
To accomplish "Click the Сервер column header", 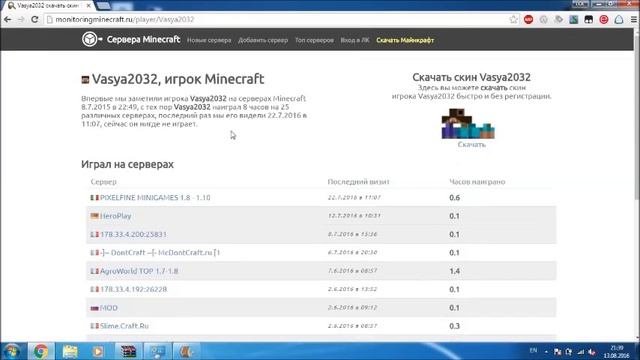I will coord(103,182).
